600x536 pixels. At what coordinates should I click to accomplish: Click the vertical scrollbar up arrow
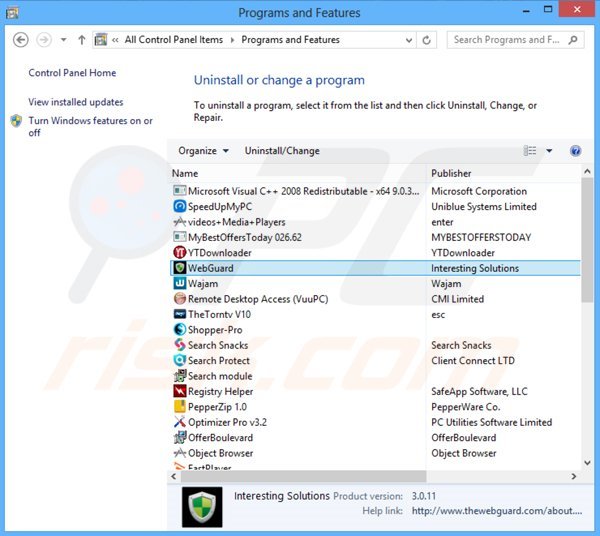click(x=587, y=172)
